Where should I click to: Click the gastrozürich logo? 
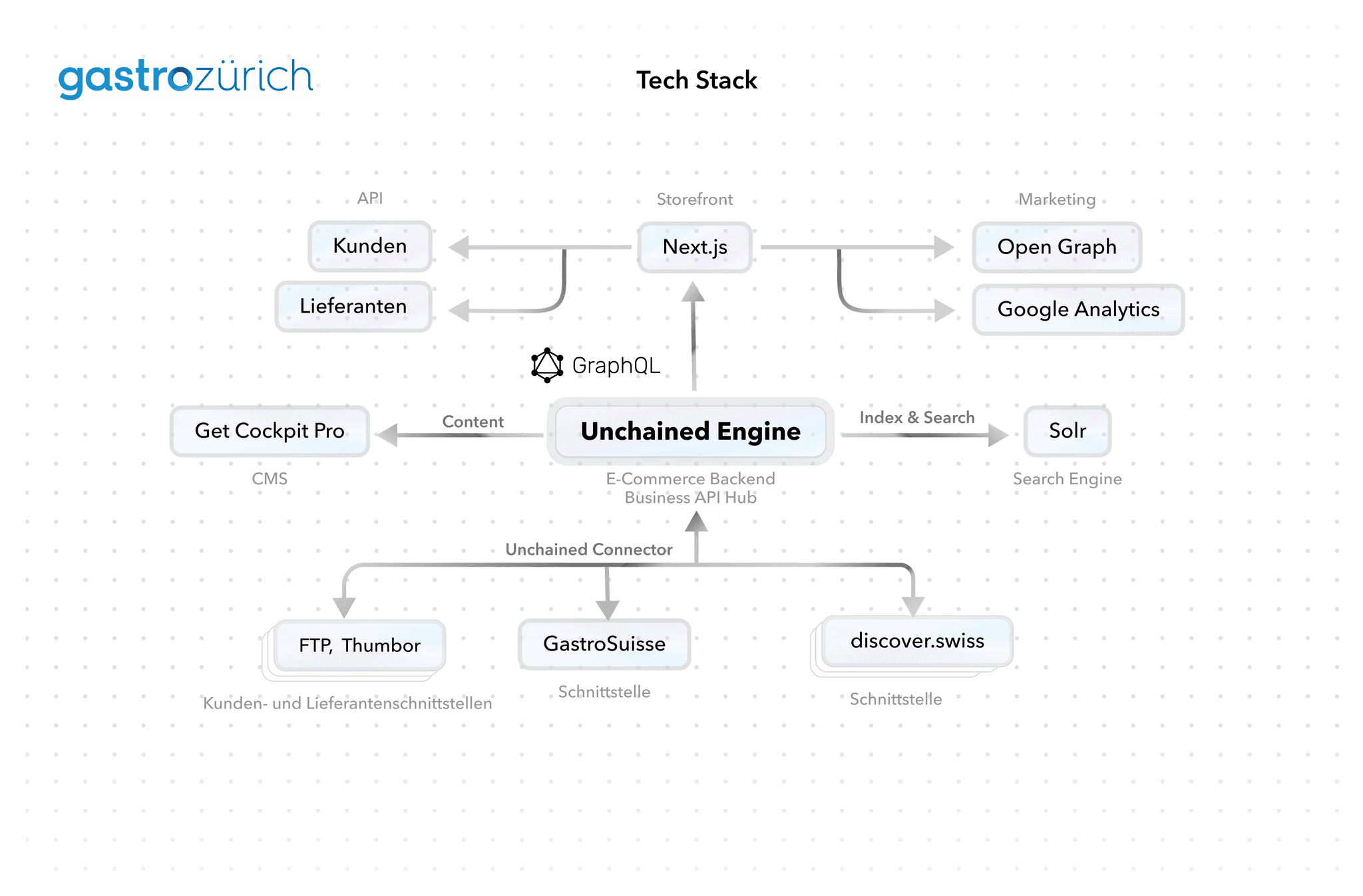point(186,78)
